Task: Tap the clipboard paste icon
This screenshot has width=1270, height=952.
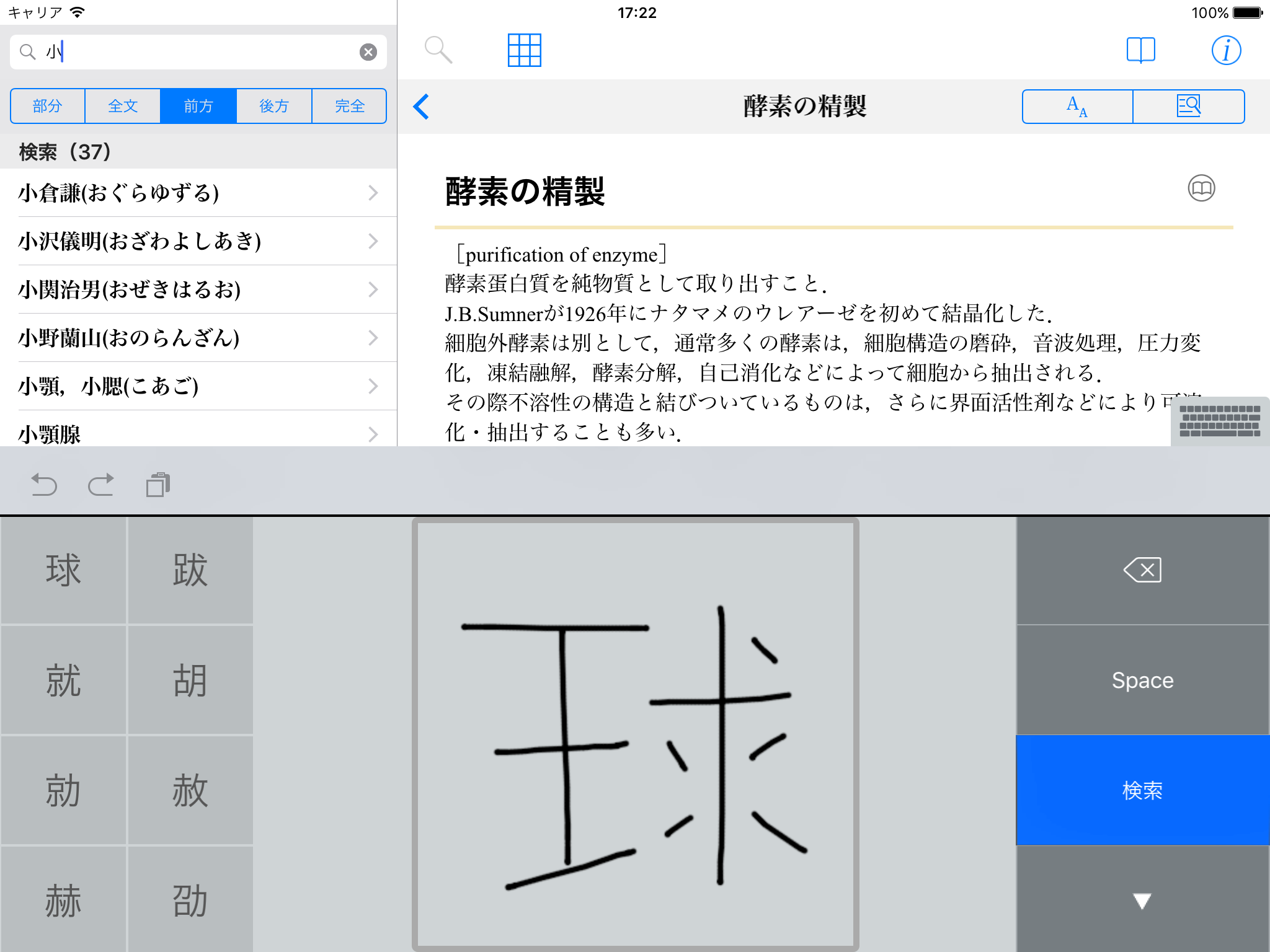Action: click(158, 485)
